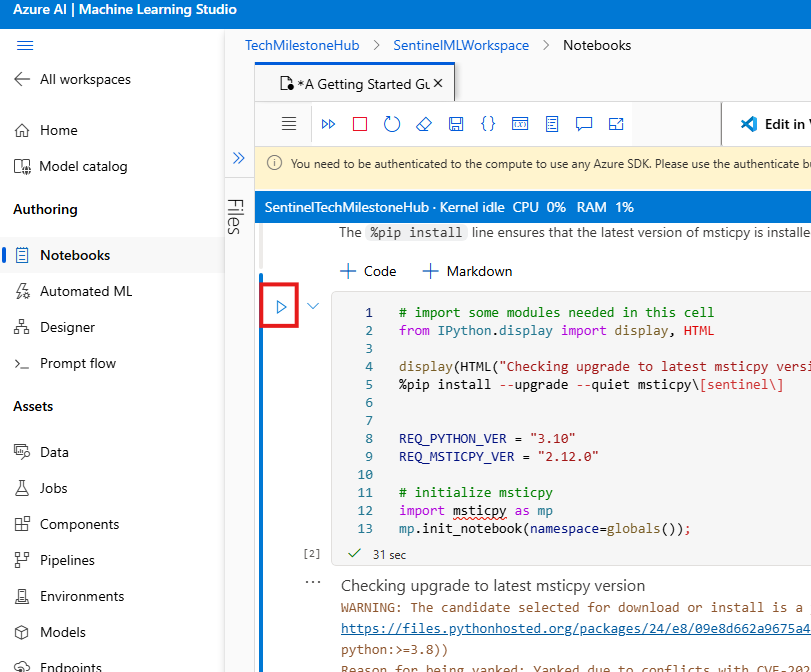Open the files.pythonhosted.org package link
Image resolution: width=811 pixels, height=672 pixels.
pyautogui.click(x=570, y=629)
